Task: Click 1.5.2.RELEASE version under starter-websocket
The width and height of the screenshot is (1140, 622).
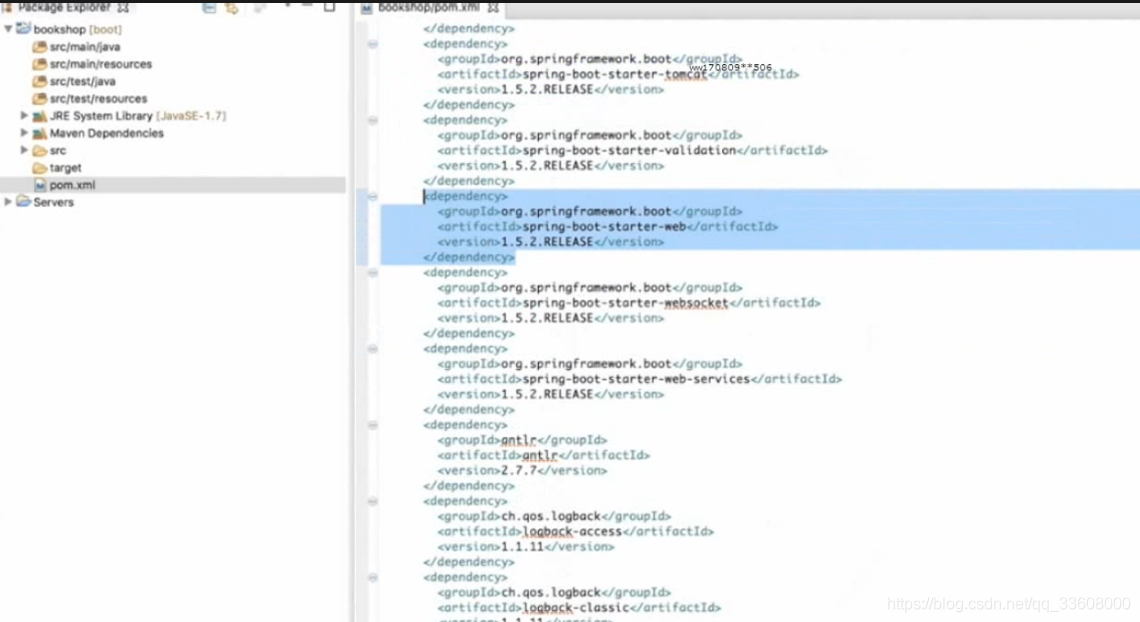Action: (x=550, y=318)
